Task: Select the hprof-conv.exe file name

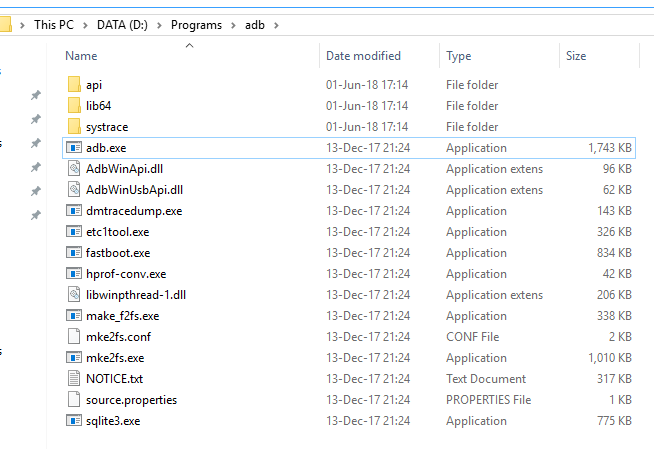Action: [126, 274]
